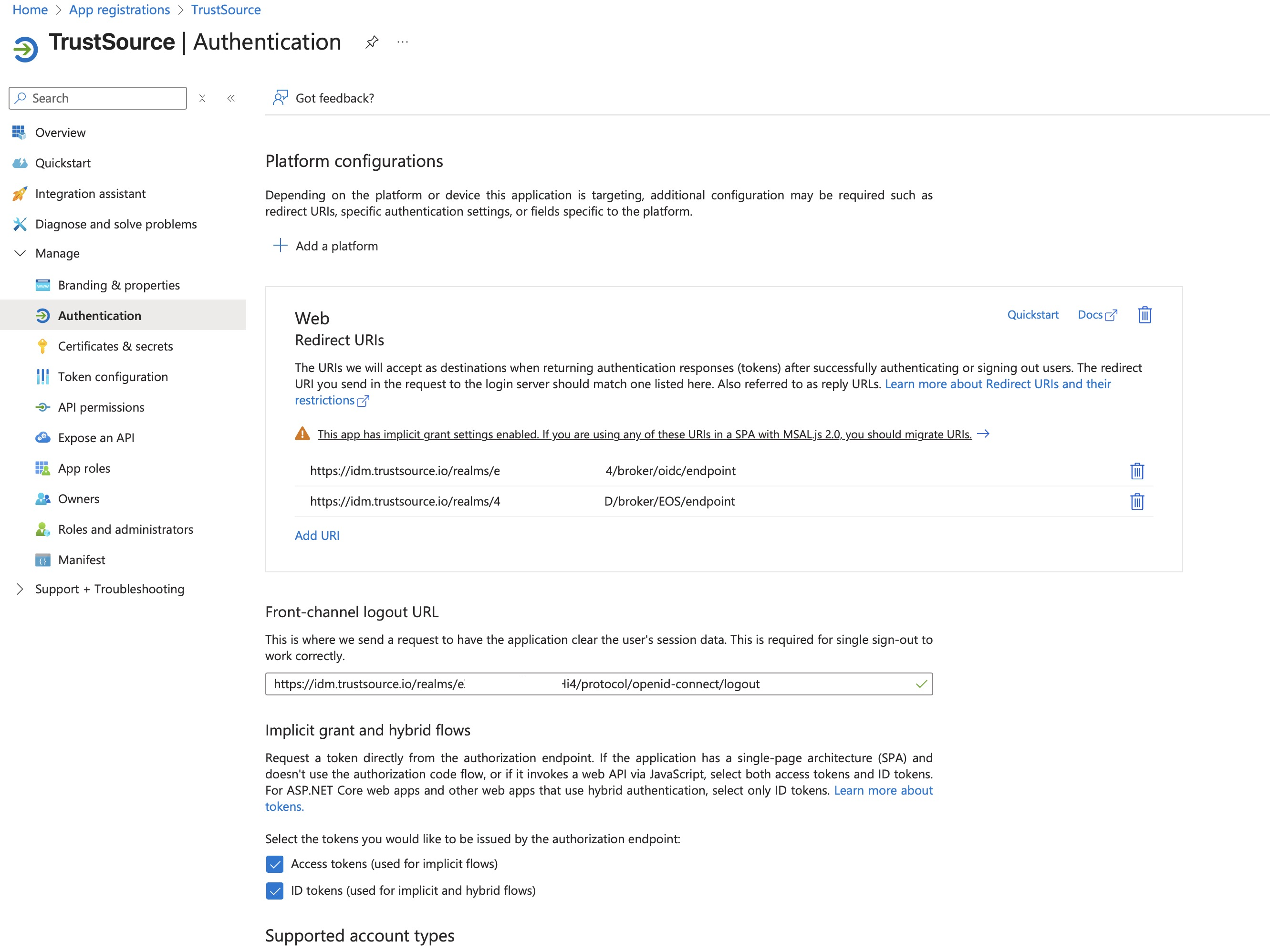Image resolution: width=1270 pixels, height=952 pixels.
Task: Delete the Web platform configuration
Action: click(x=1144, y=314)
